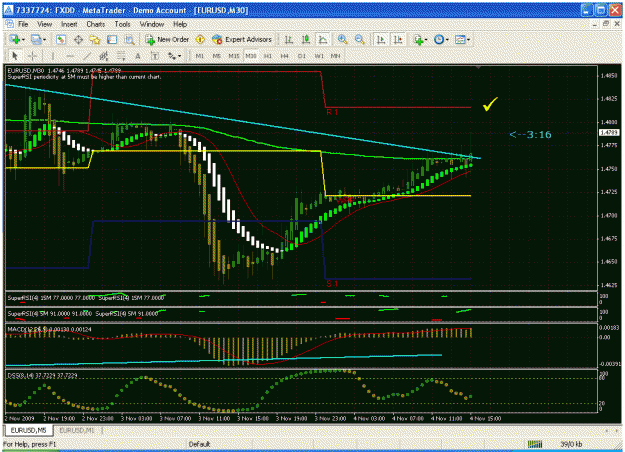Click the R 1 resistance label
Screen dimensions: 625x452
pos(332,112)
